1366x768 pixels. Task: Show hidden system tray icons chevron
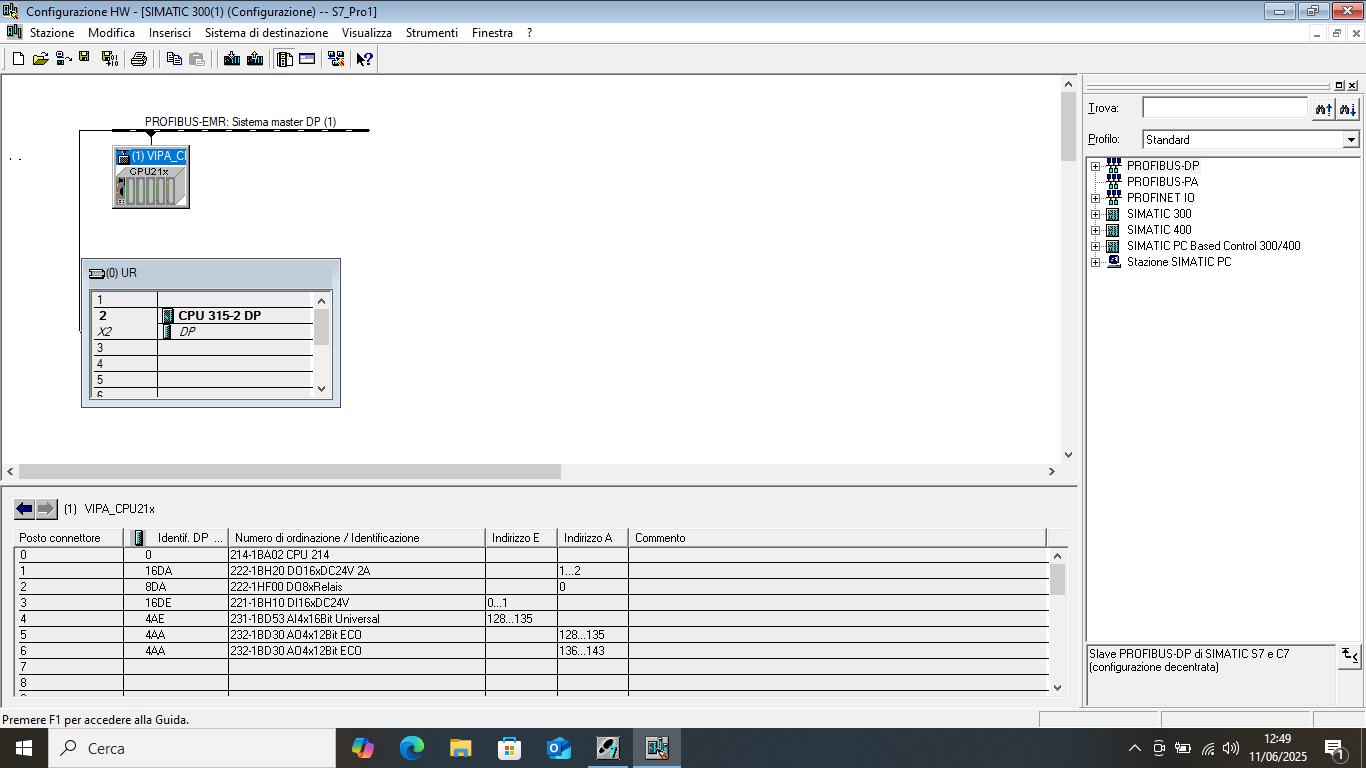point(1135,748)
